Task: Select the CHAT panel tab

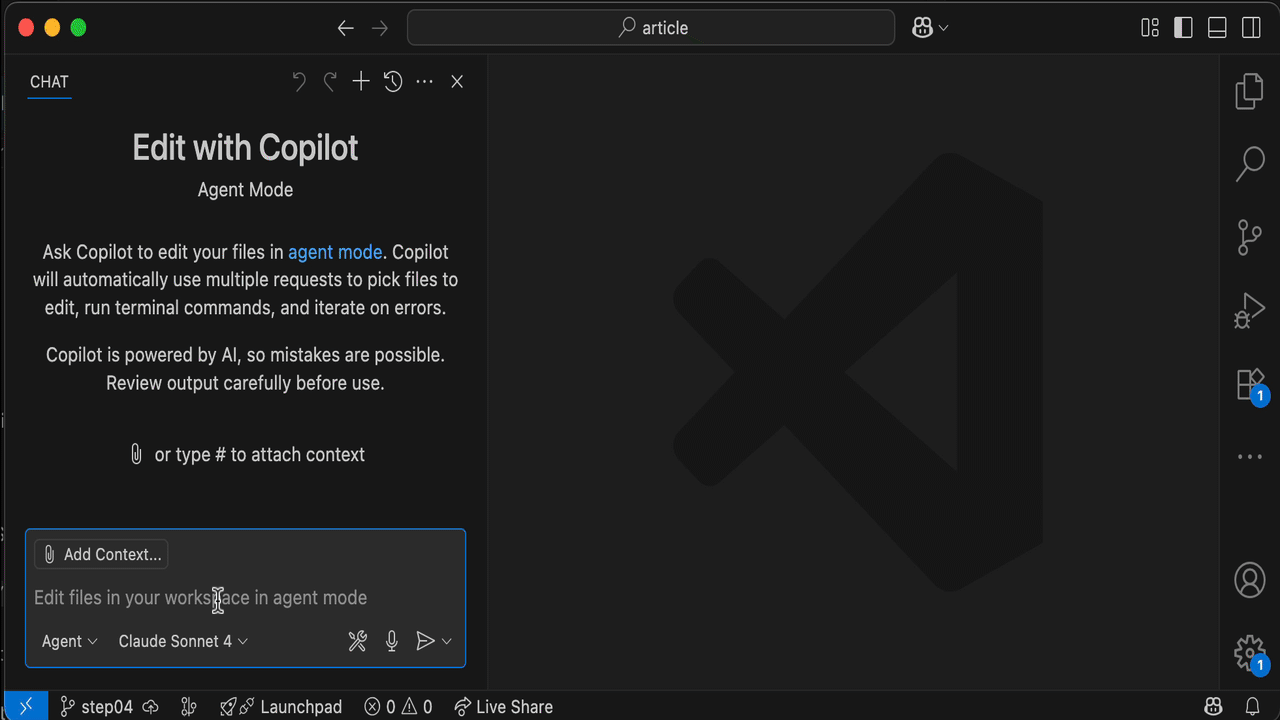Action: tap(49, 82)
